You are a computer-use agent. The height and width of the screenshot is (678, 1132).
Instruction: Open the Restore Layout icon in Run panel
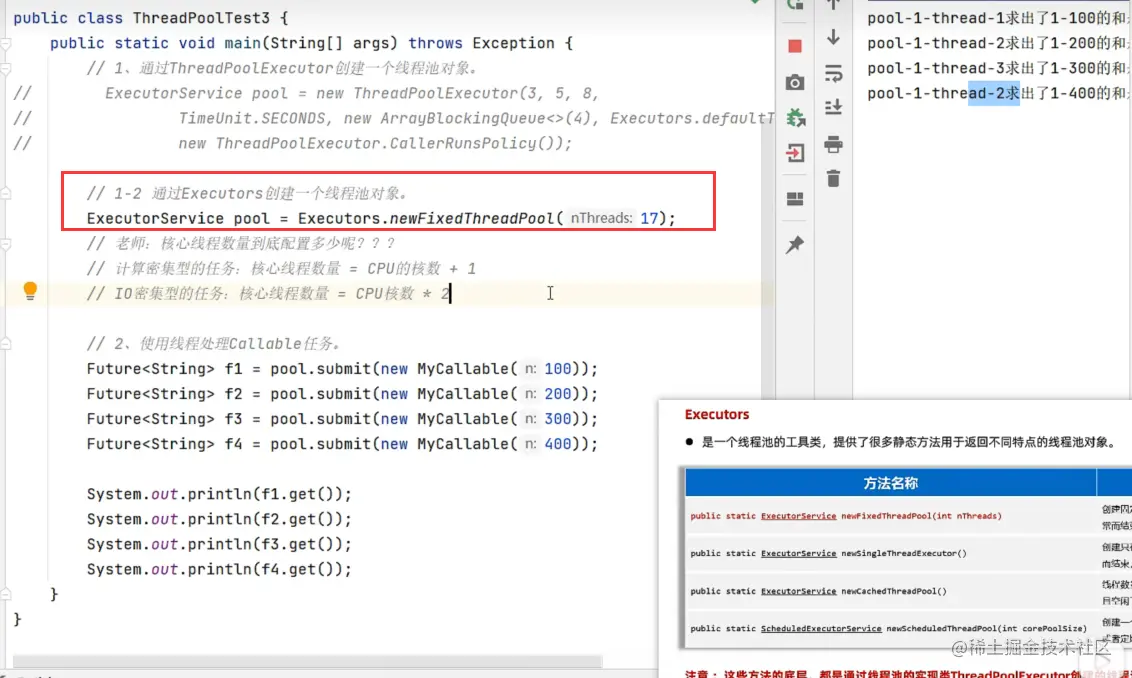(795, 199)
